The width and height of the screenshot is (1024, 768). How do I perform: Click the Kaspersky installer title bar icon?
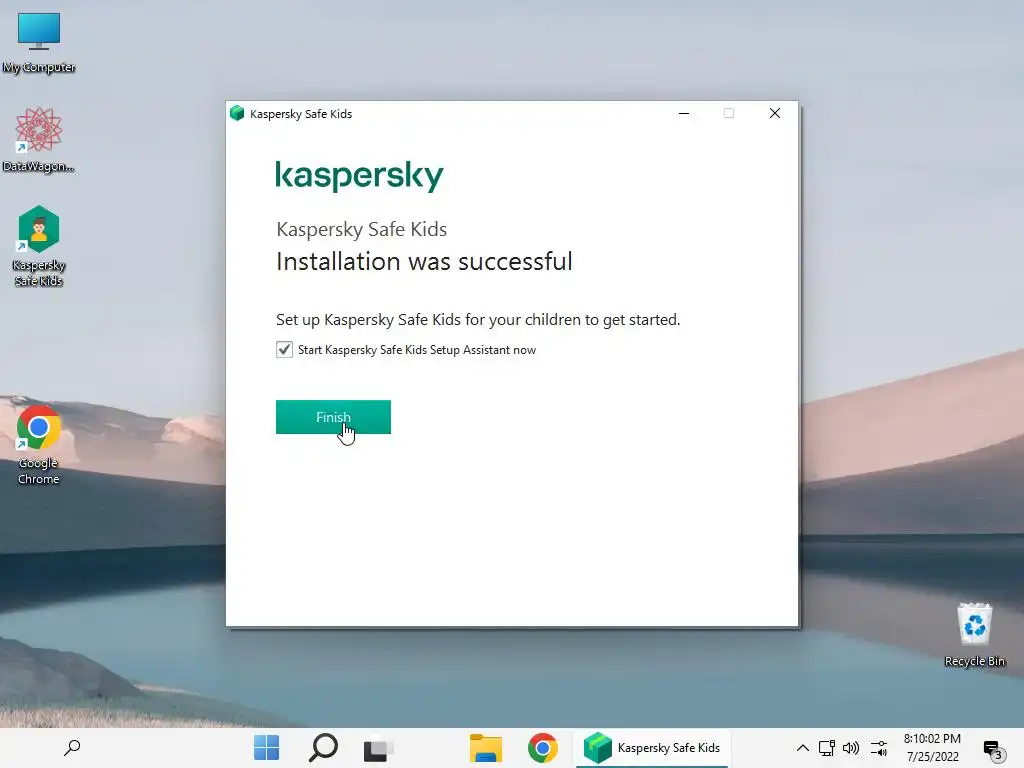coord(237,114)
